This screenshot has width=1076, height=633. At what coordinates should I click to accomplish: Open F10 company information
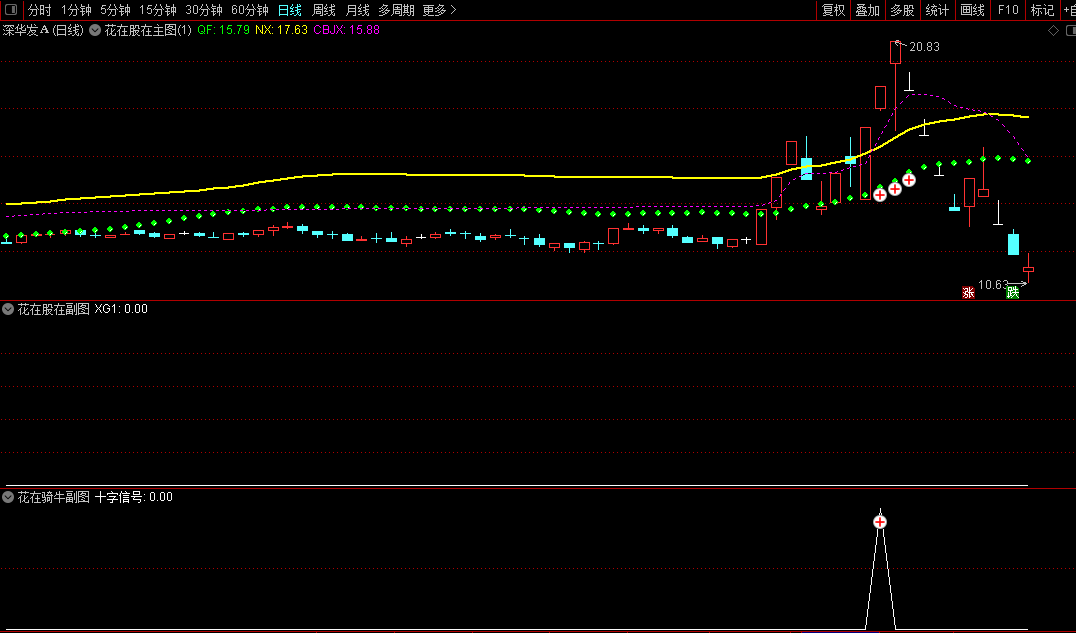pyautogui.click(x=1007, y=10)
